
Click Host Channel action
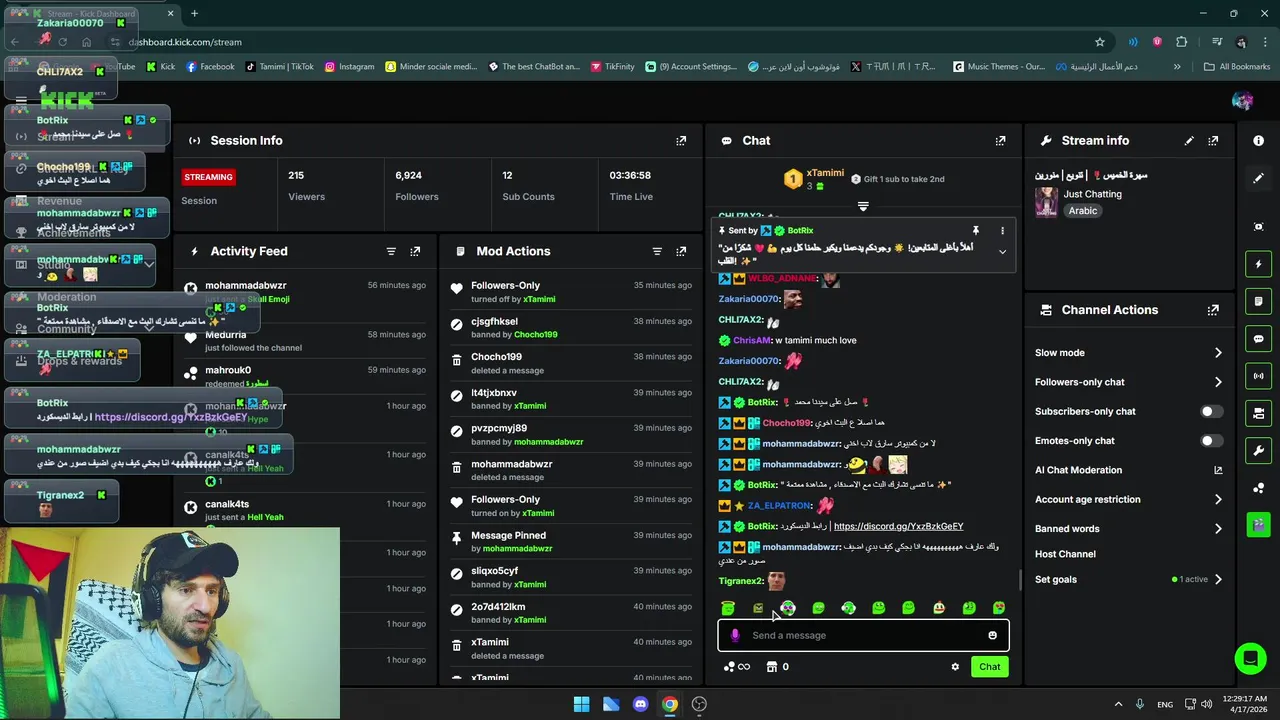[1065, 554]
